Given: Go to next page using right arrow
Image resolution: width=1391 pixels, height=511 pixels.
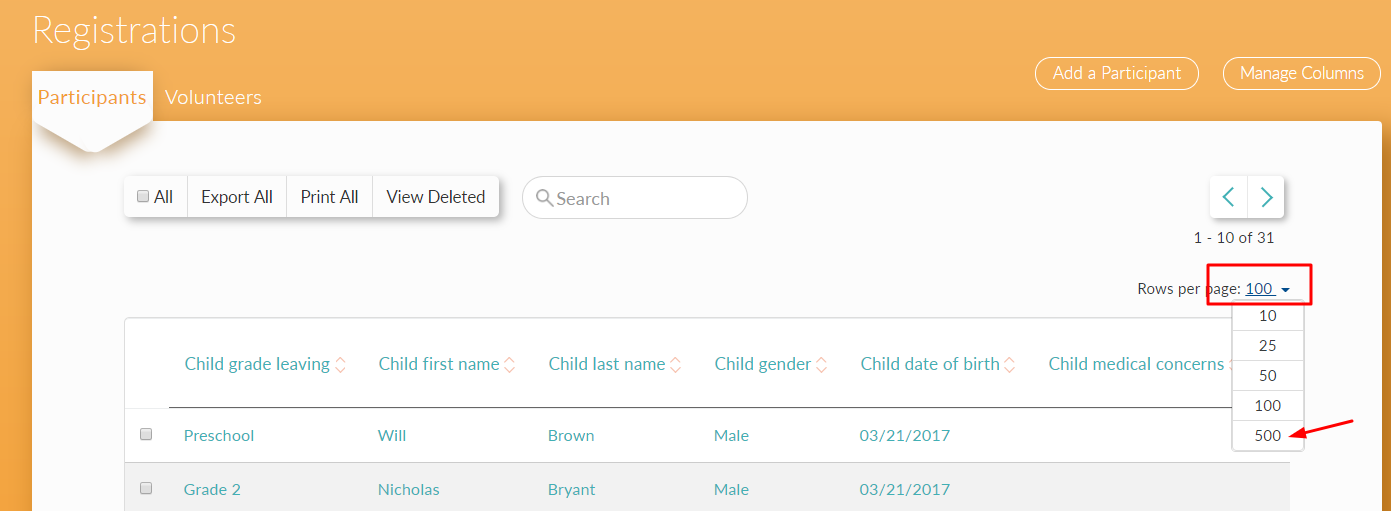Looking at the screenshot, I should (x=1266, y=197).
